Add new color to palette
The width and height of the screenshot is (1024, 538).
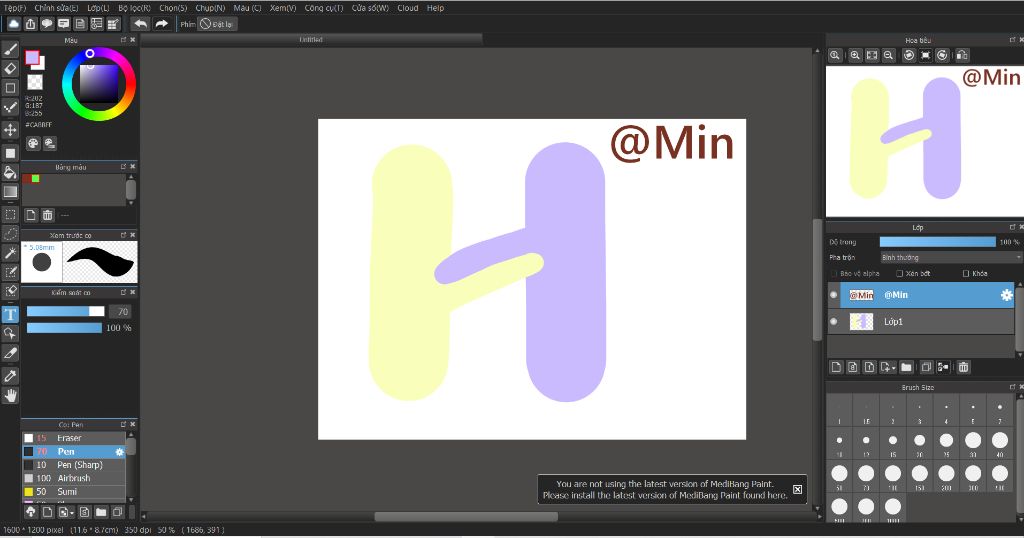coord(31,215)
